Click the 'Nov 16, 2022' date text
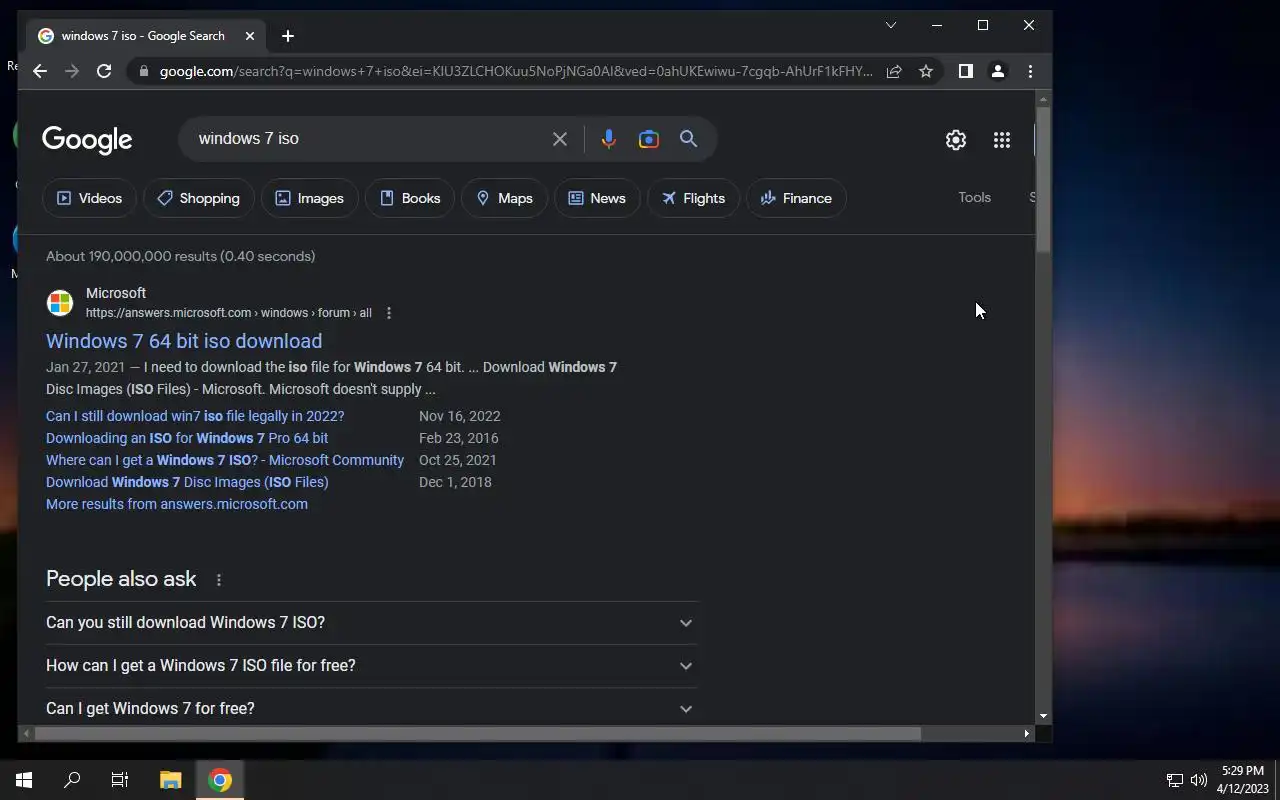 [460, 416]
